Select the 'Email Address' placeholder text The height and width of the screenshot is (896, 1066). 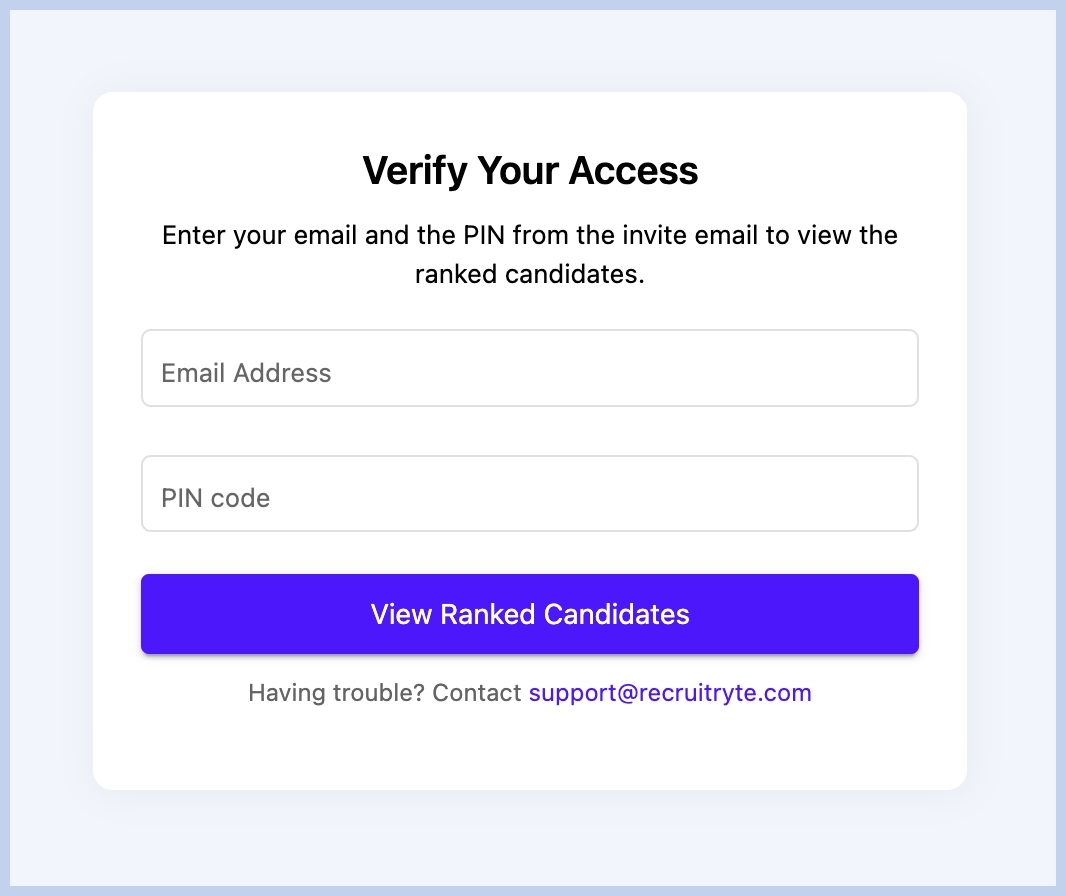click(x=246, y=373)
